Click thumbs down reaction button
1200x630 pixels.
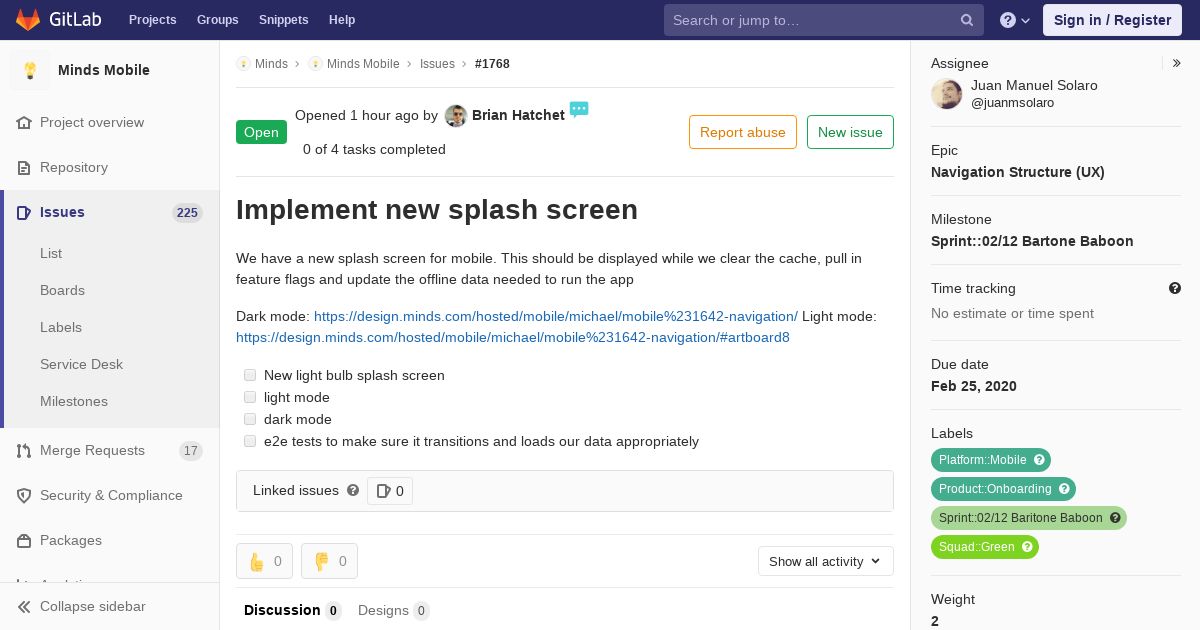pyautogui.click(x=329, y=561)
